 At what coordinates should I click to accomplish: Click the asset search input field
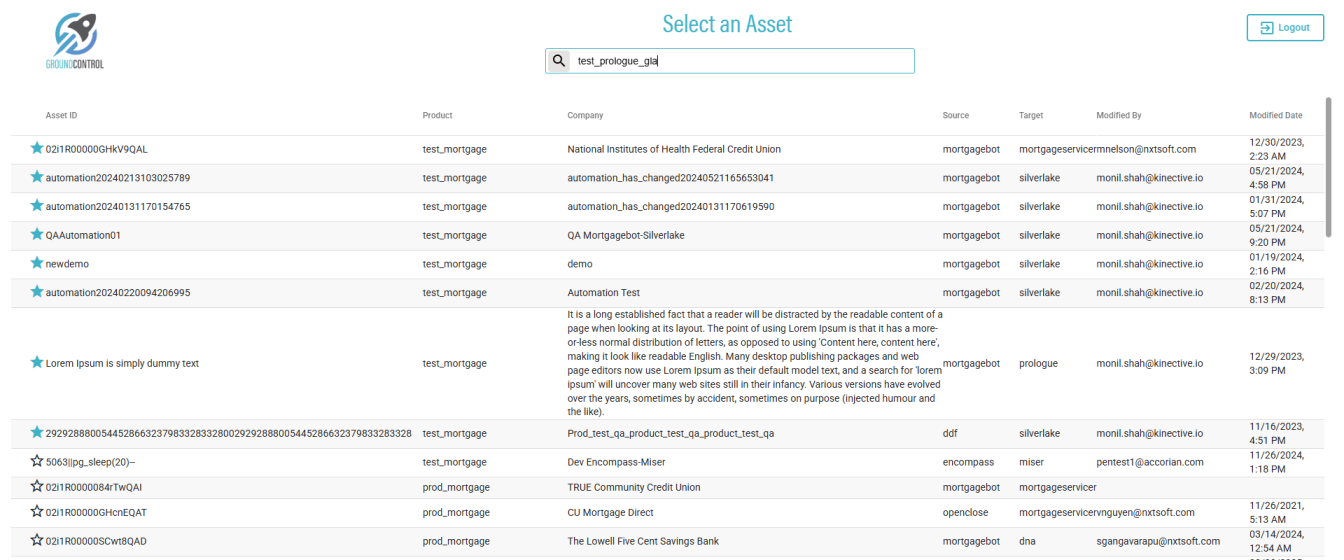pyautogui.click(x=740, y=61)
